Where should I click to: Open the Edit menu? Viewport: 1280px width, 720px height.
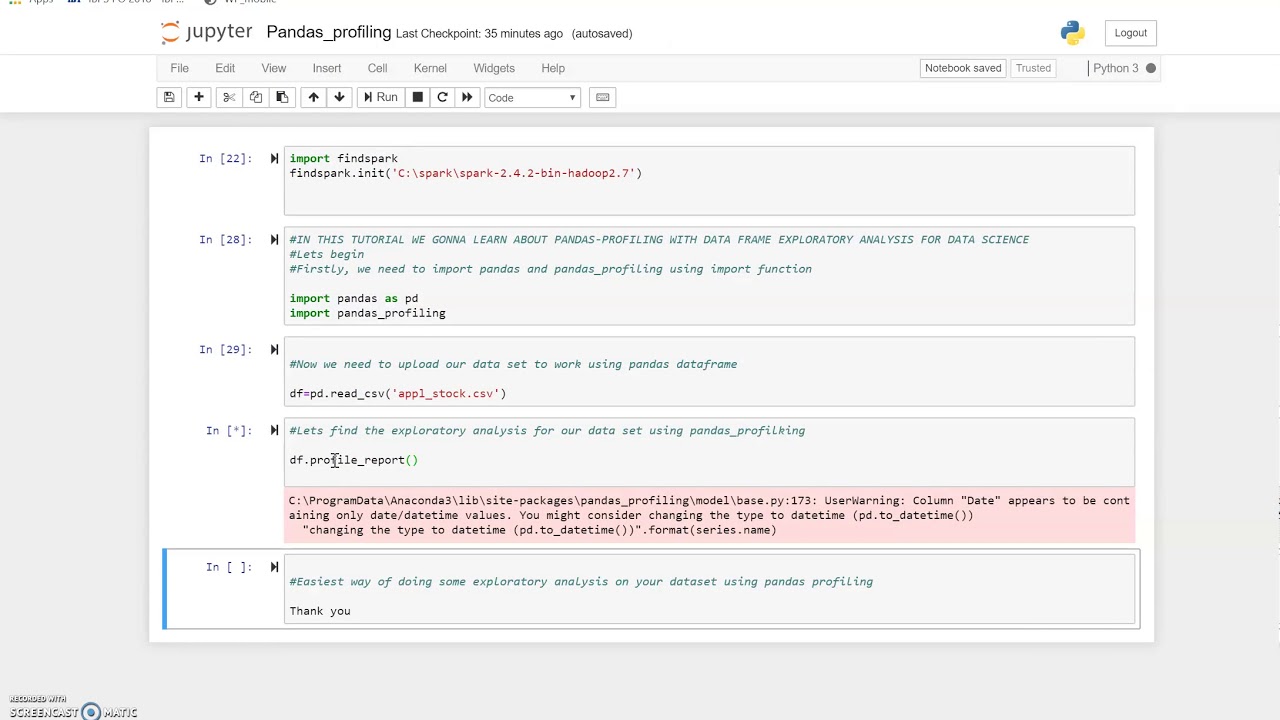coord(225,68)
